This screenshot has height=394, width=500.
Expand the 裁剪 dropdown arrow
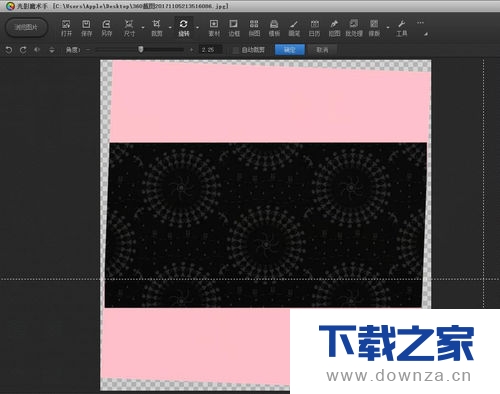point(170,27)
